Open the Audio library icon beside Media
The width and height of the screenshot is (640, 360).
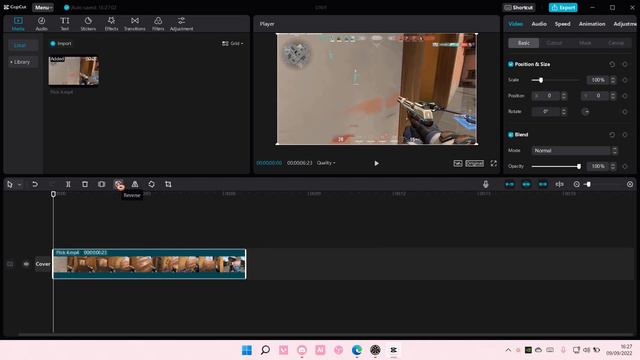[41, 24]
